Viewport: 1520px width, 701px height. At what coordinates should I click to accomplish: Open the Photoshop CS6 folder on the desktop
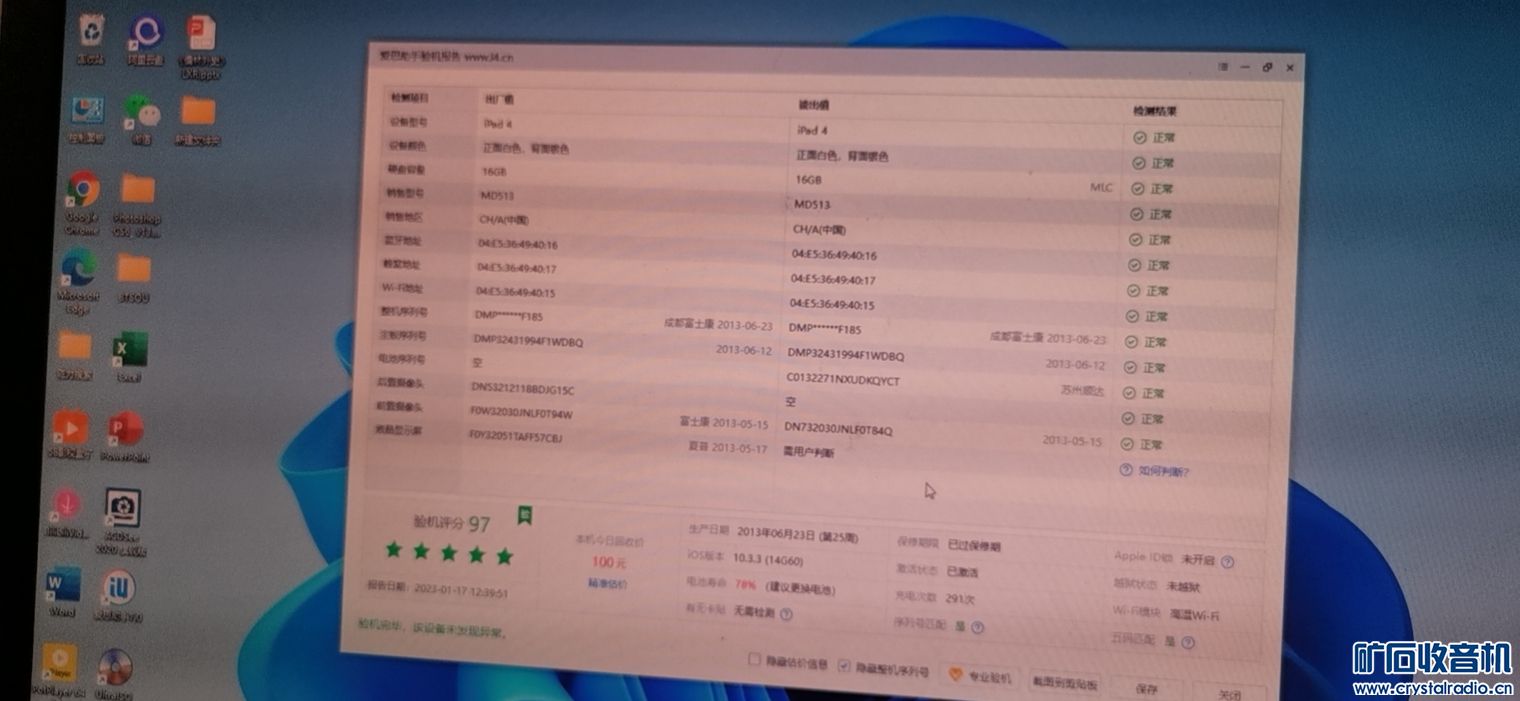tap(138, 205)
